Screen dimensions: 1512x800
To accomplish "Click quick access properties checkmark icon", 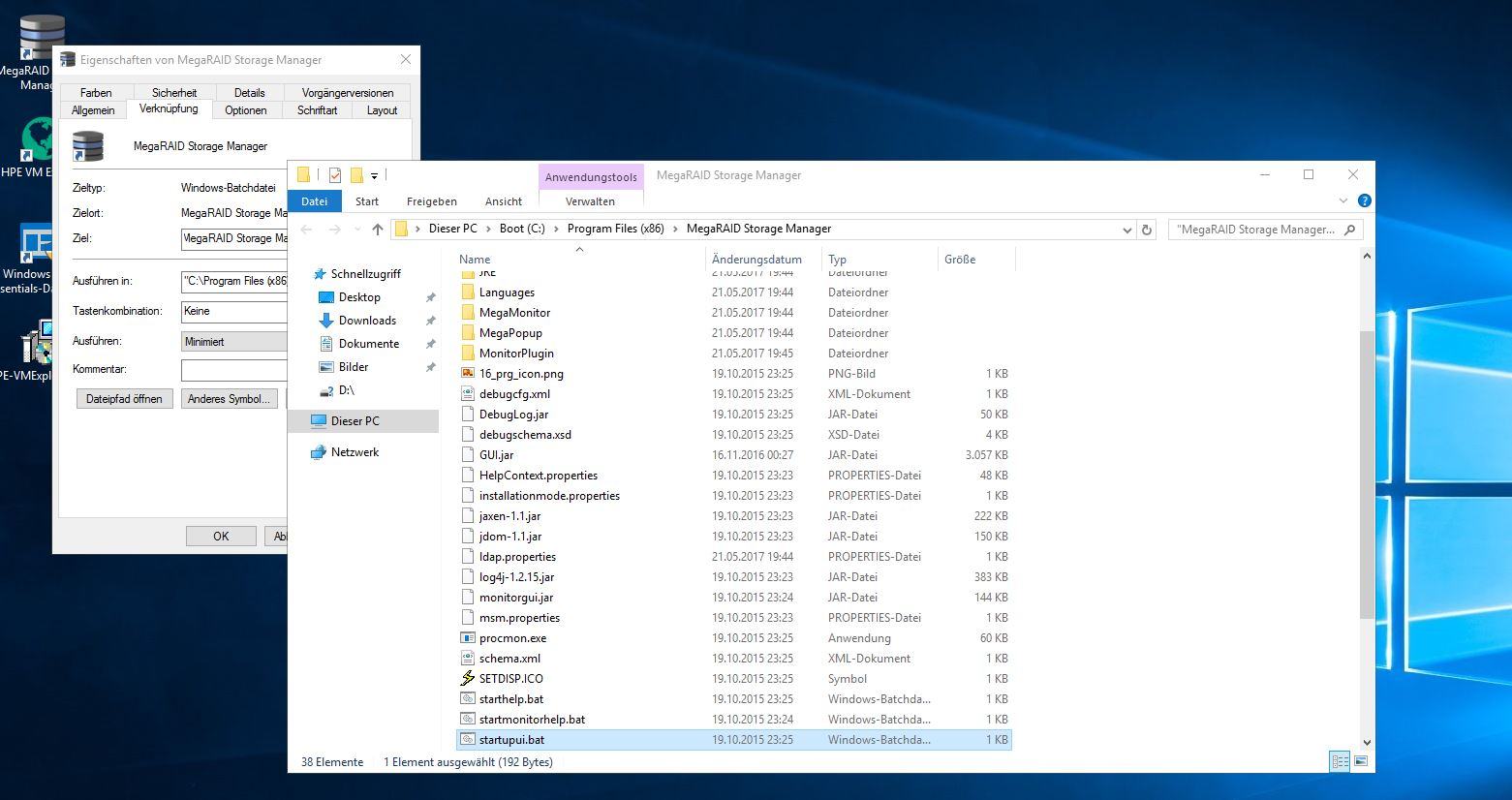I will coord(335,175).
